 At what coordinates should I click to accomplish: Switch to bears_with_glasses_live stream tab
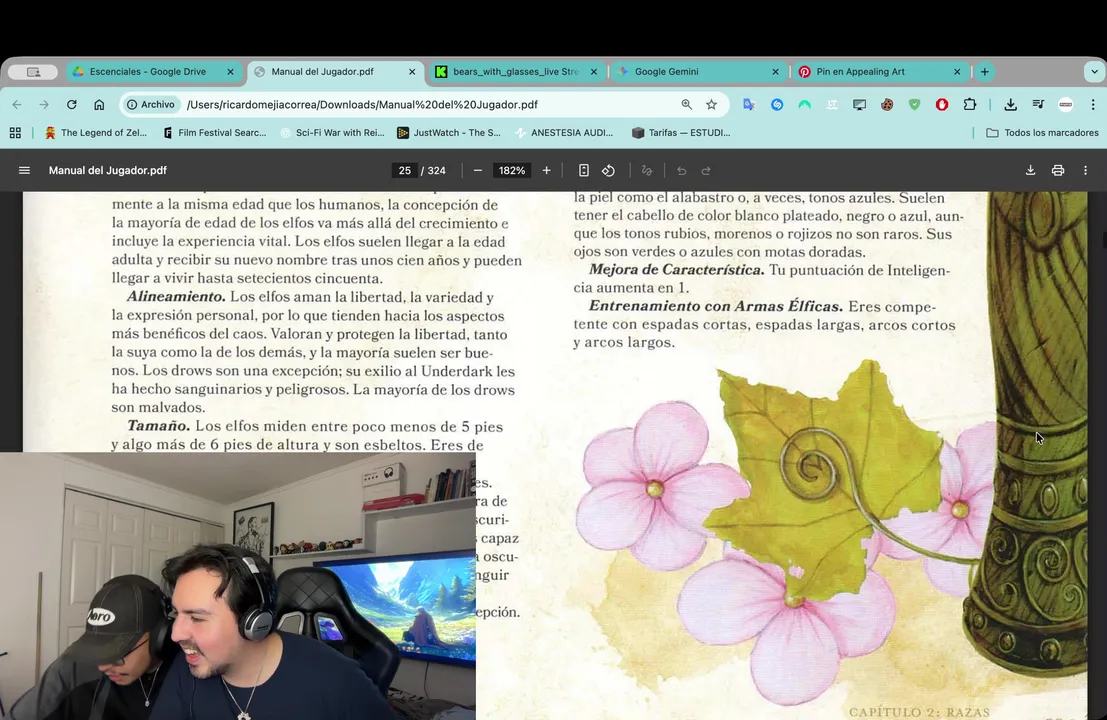(517, 71)
